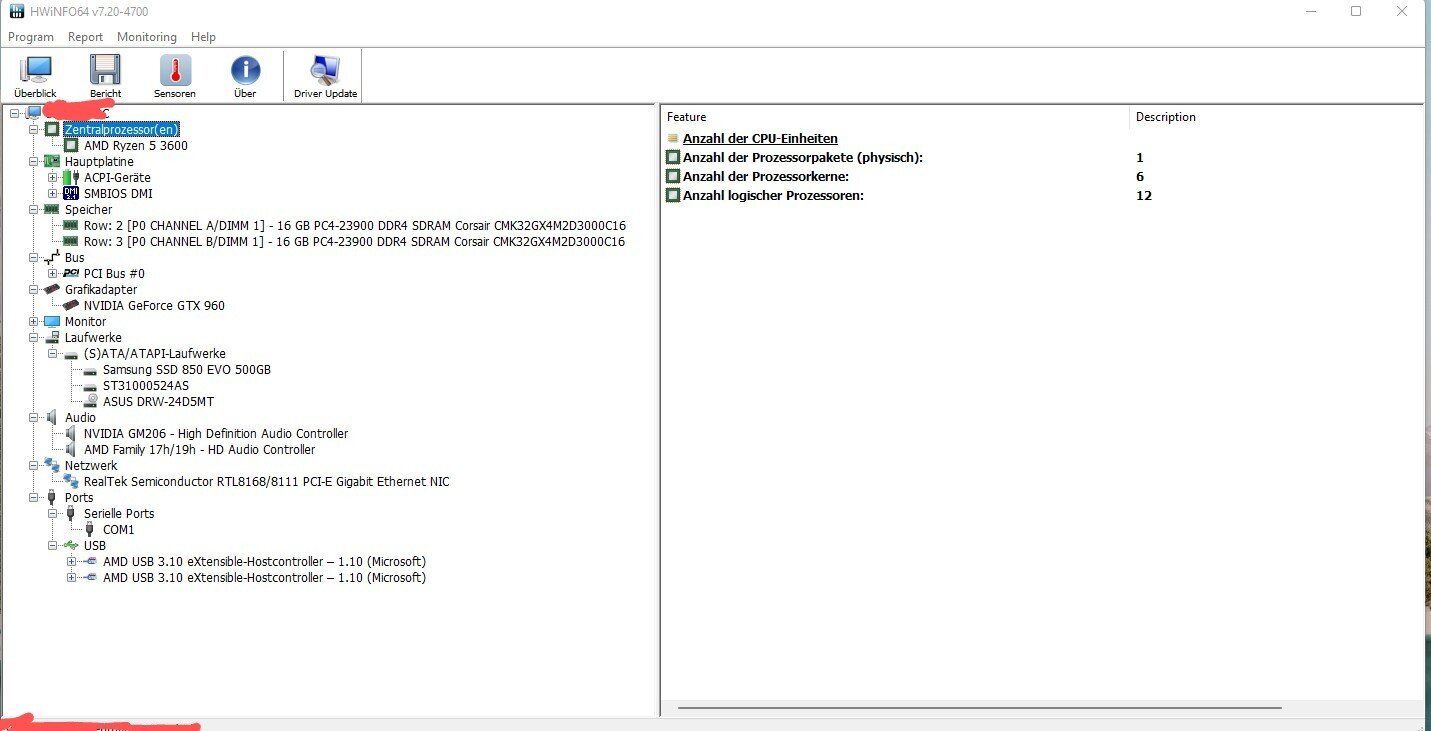Collapse the Serielle Ports node
Viewport: 1431px width, 731px height.
pyautogui.click(x=53, y=514)
